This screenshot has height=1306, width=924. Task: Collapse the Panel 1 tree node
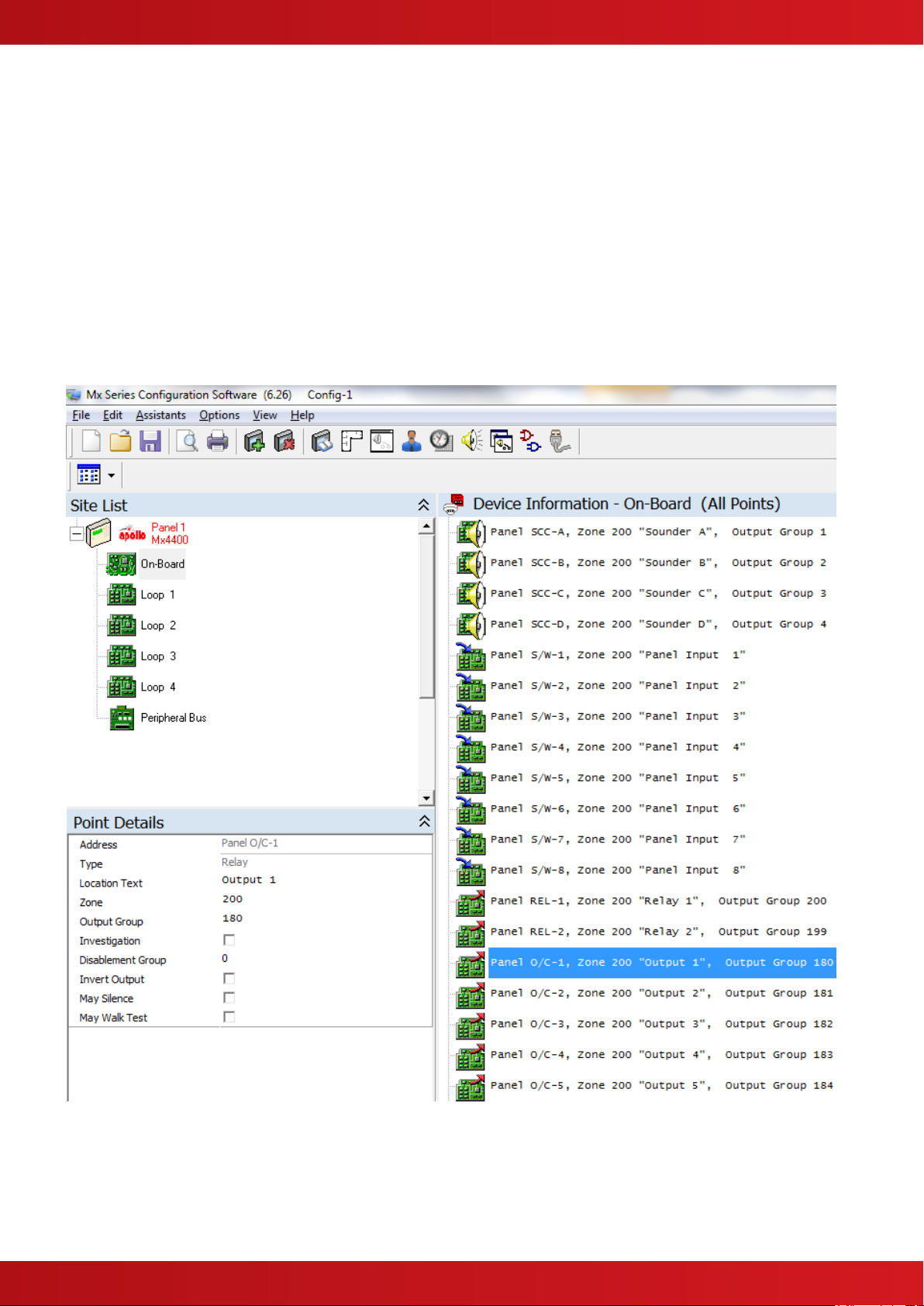click(76, 534)
